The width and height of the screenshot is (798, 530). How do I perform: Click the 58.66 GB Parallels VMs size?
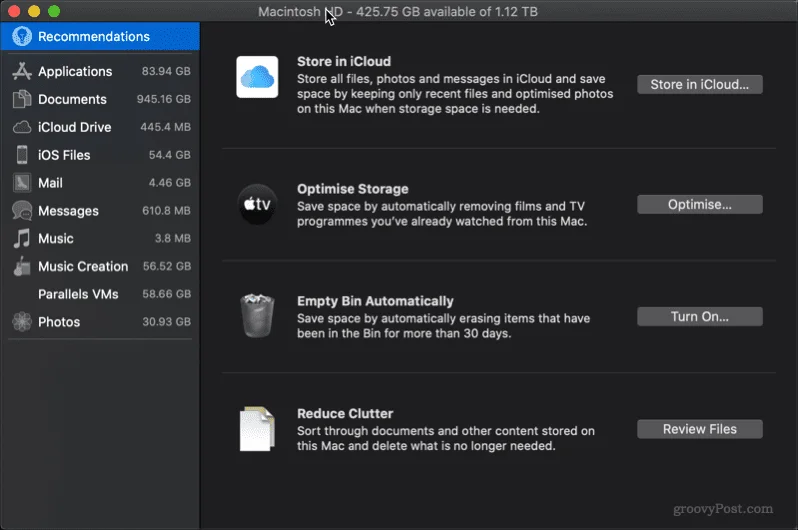coord(166,294)
